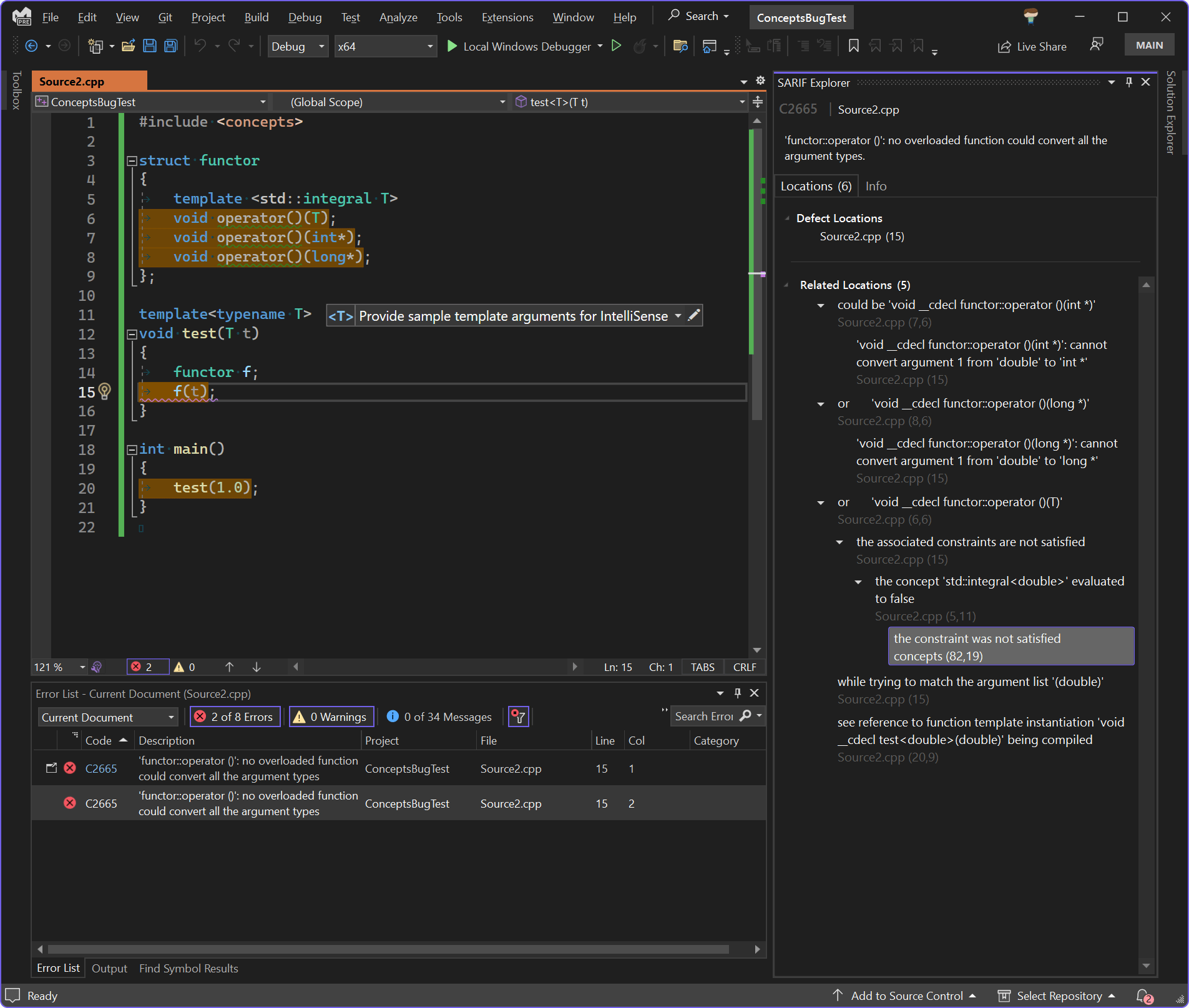Click the Search Error List input field
Screen dimensions: 1189x1008
pyautogui.click(x=703, y=717)
